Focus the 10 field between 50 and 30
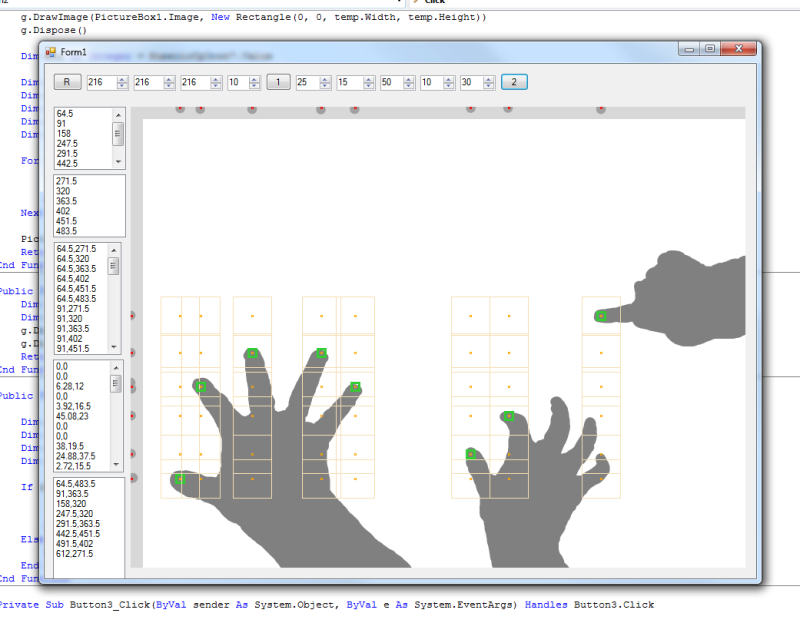This screenshot has height=623, width=800. 432,82
